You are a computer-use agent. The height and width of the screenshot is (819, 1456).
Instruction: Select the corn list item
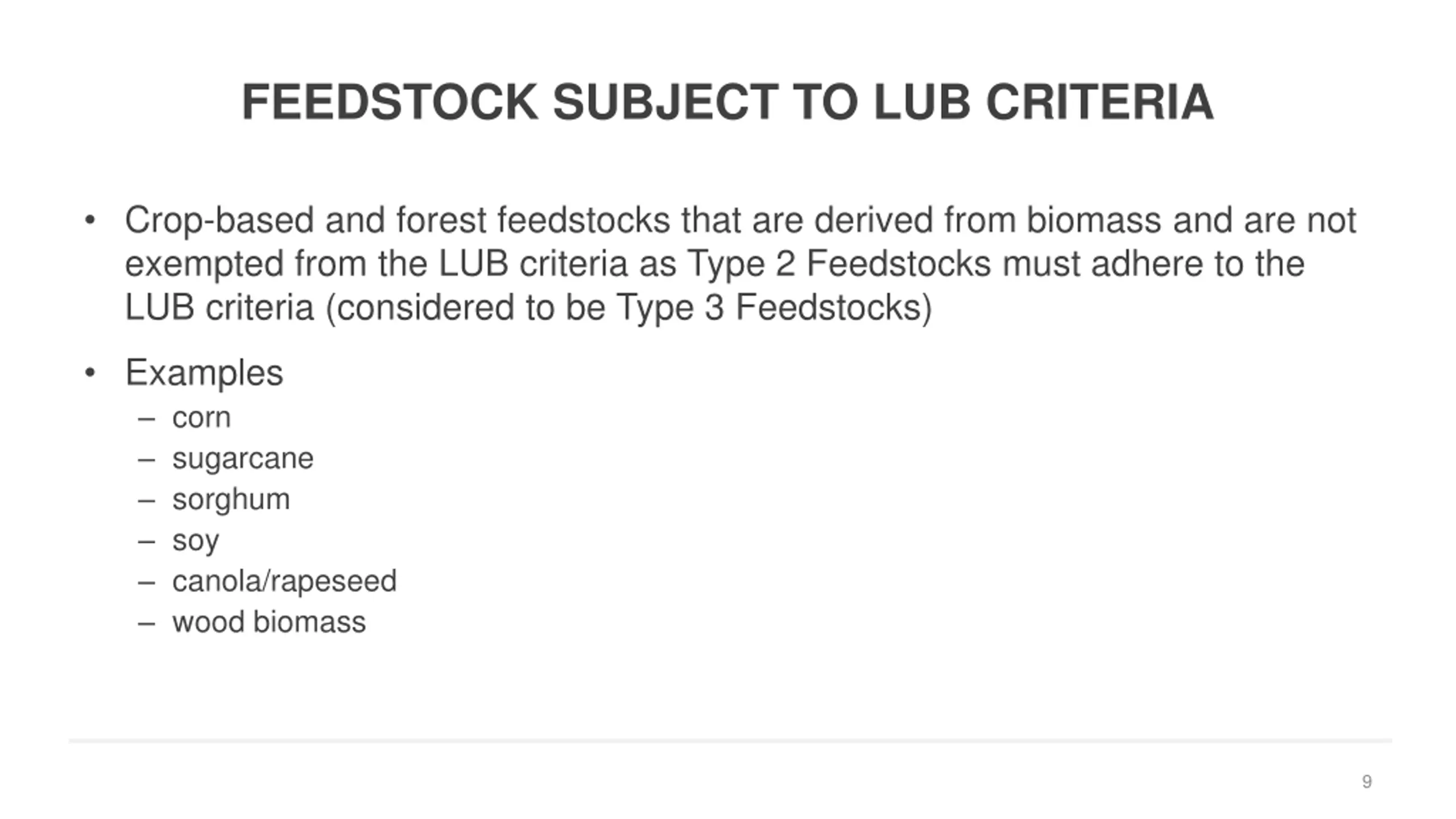201,418
